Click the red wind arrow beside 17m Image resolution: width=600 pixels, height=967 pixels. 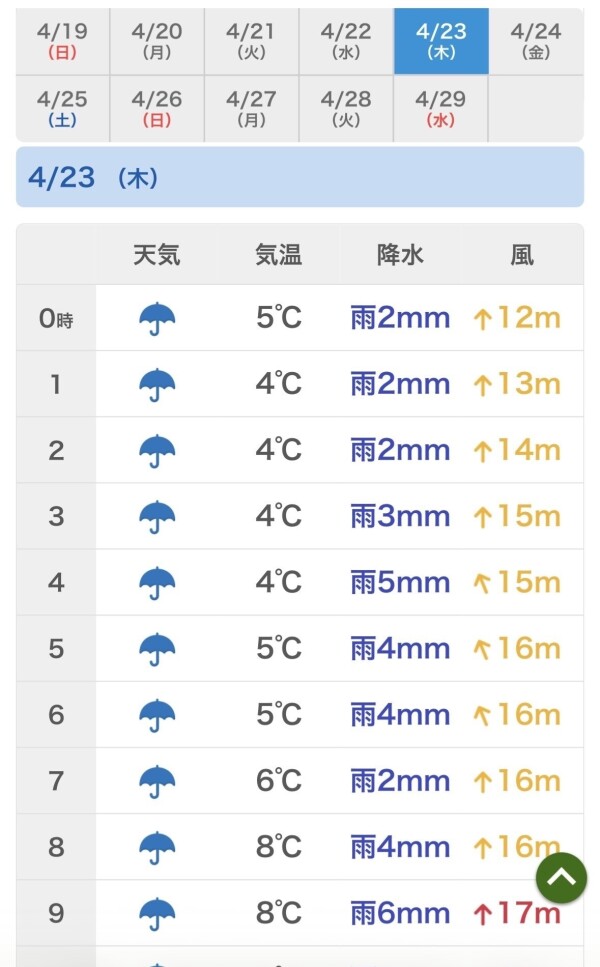483,914
